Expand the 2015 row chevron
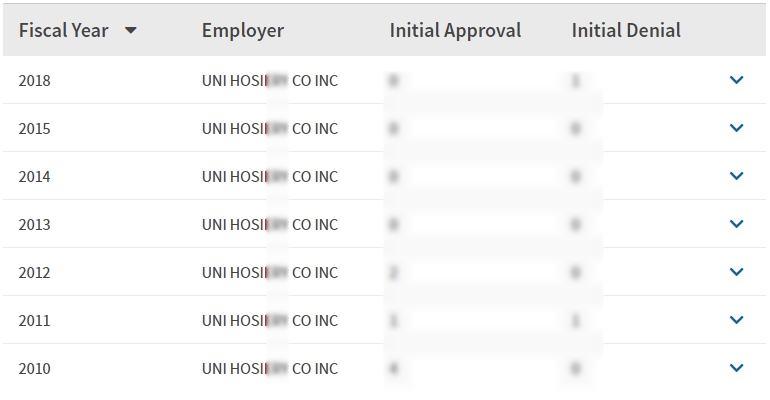The image size is (770, 400). tap(737, 128)
